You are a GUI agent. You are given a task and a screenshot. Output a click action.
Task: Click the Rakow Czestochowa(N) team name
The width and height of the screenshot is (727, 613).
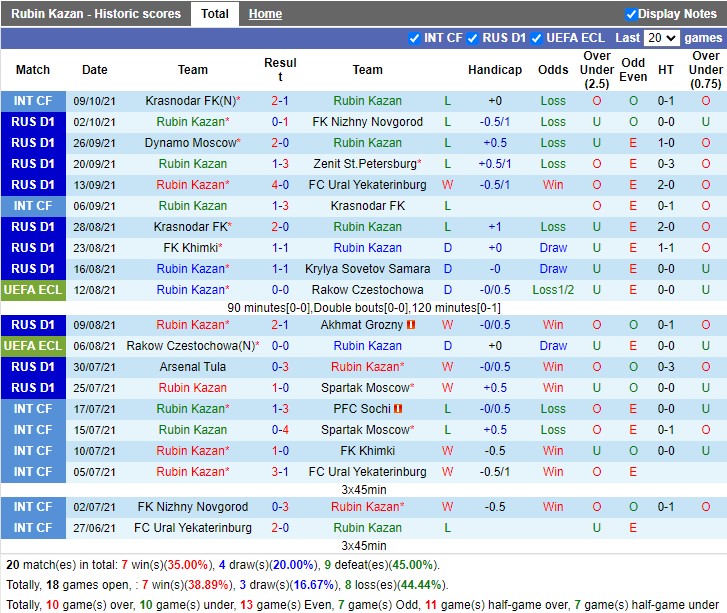pos(190,346)
